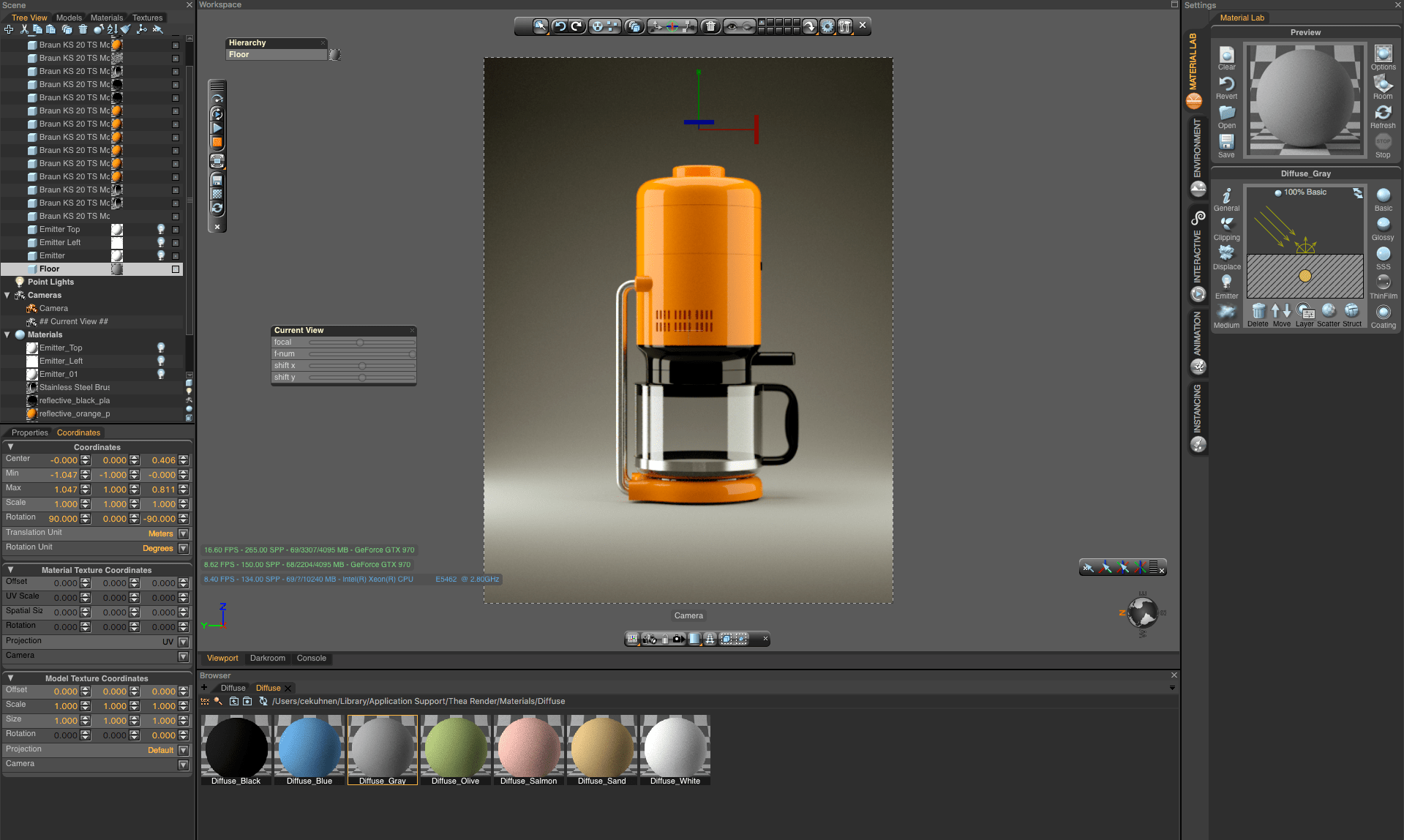Open the Environment side tab
1404x840 pixels.
click(1198, 157)
